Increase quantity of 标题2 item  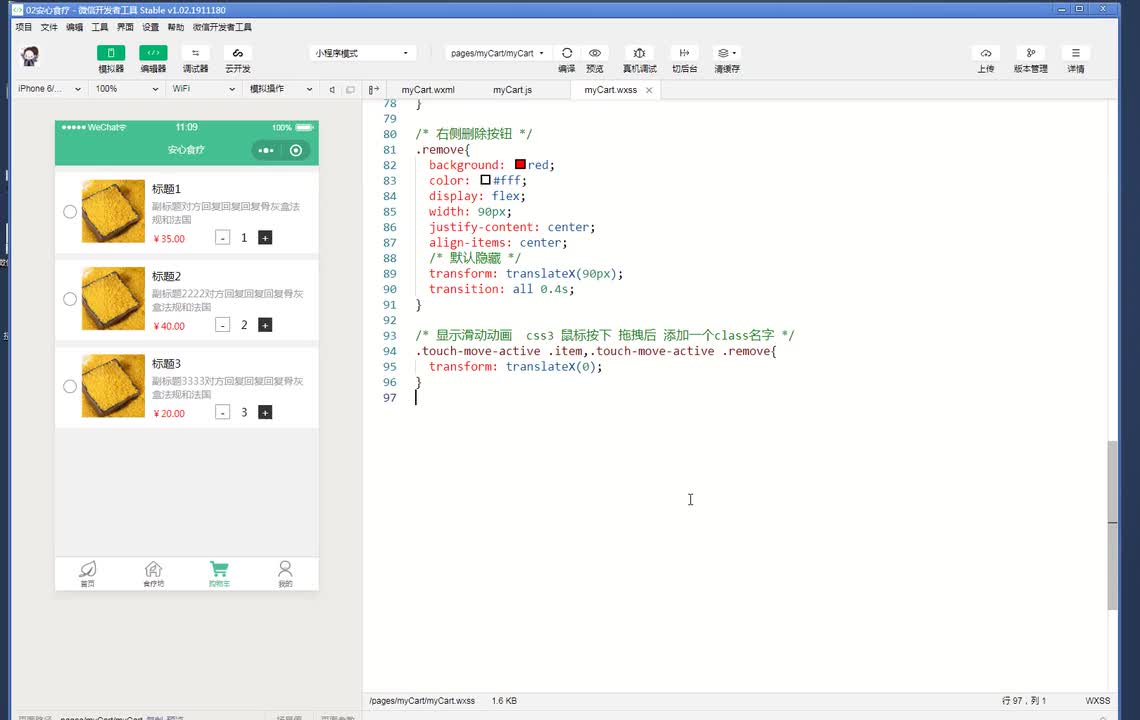pyautogui.click(x=265, y=325)
